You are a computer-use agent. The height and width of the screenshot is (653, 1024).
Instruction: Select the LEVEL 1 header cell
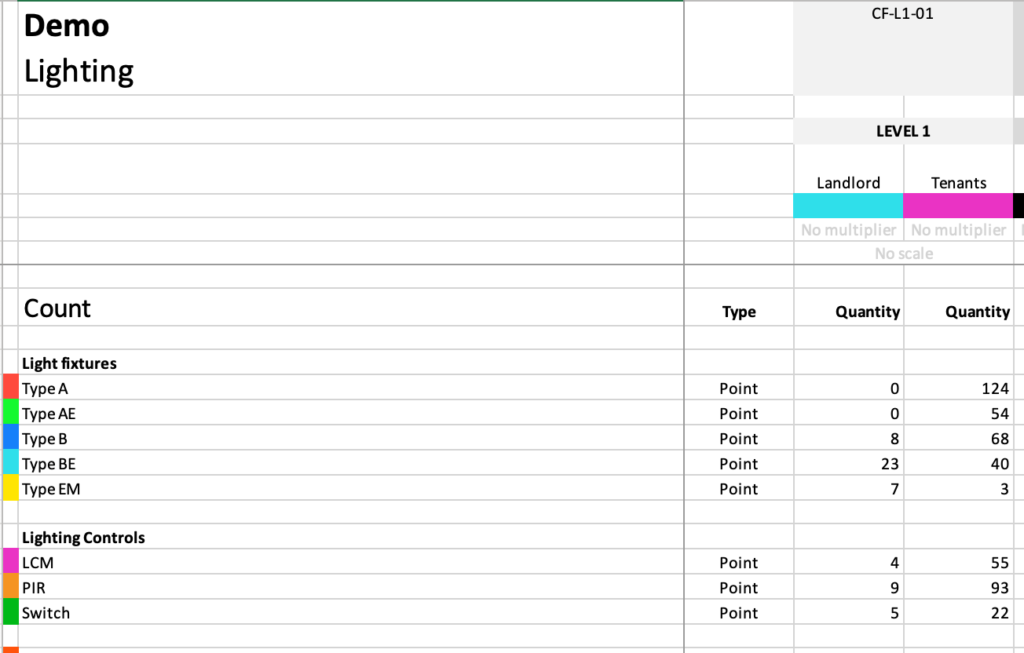pyautogui.click(x=903, y=131)
